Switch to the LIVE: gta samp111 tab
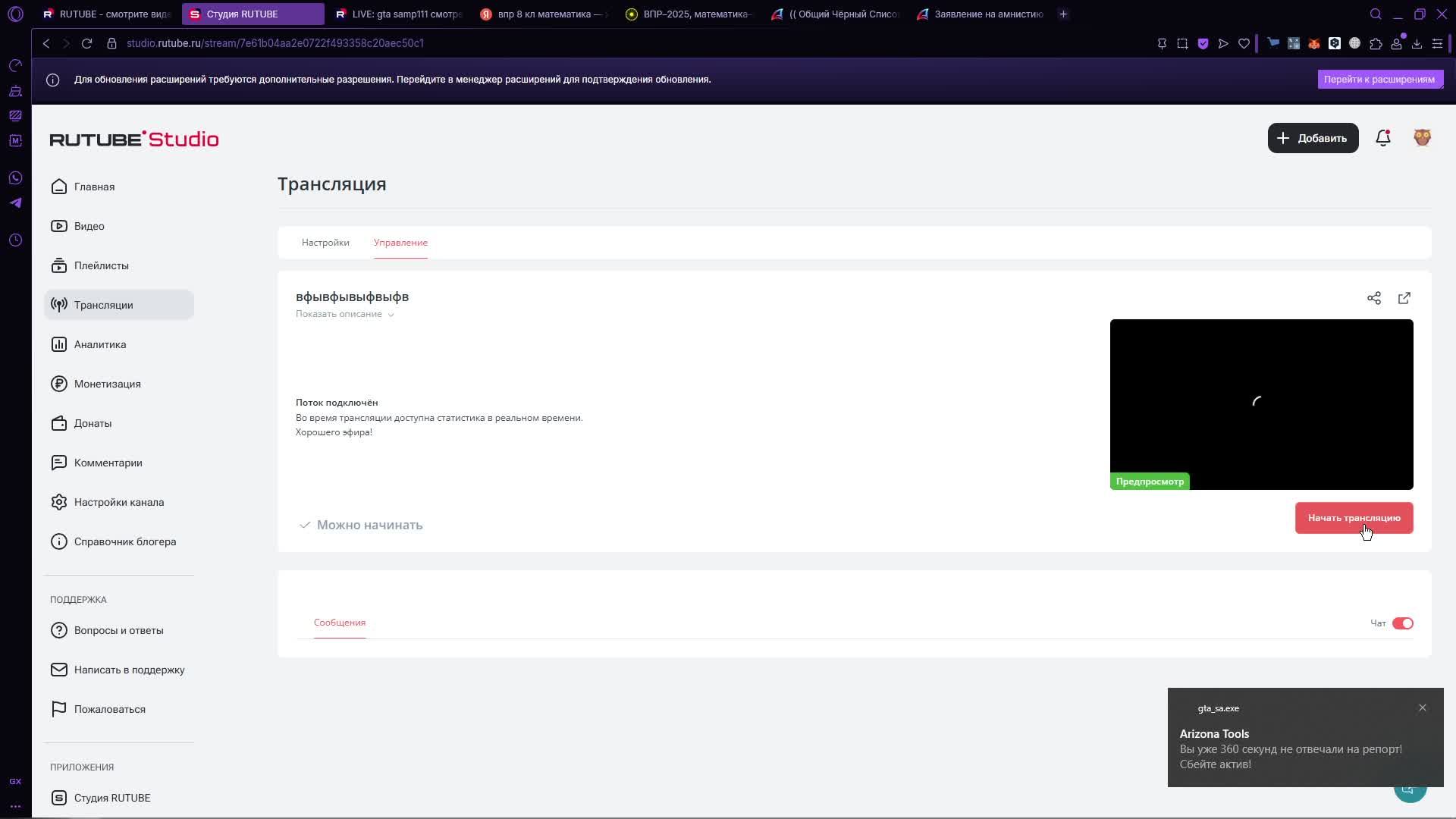 tap(399, 14)
